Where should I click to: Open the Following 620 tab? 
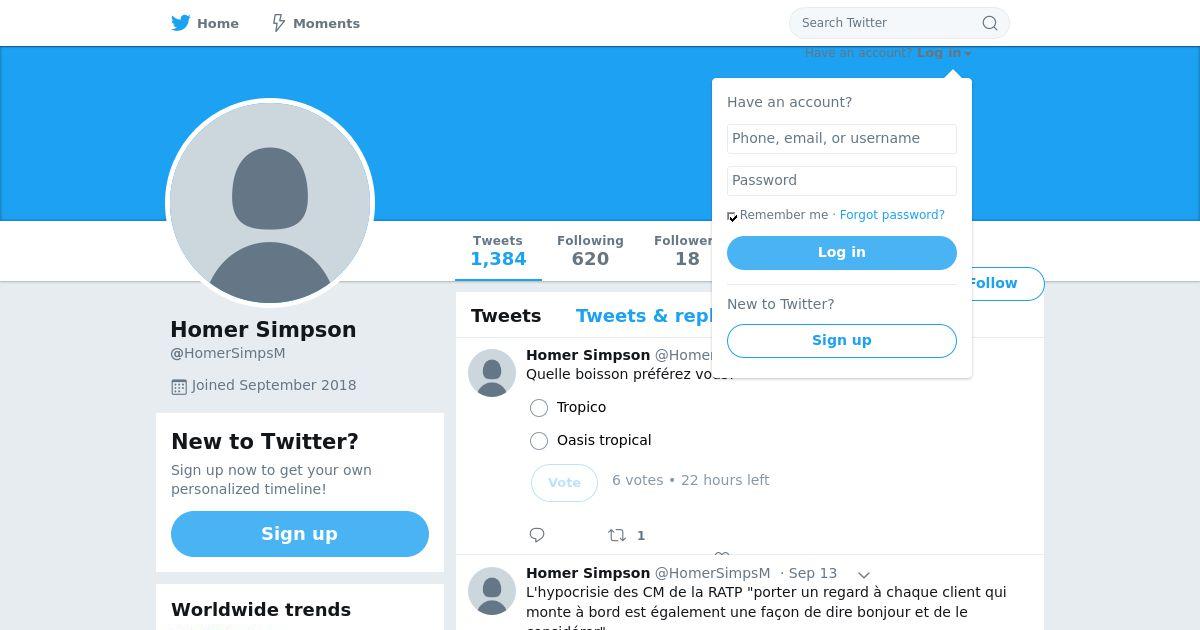click(x=590, y=251)
